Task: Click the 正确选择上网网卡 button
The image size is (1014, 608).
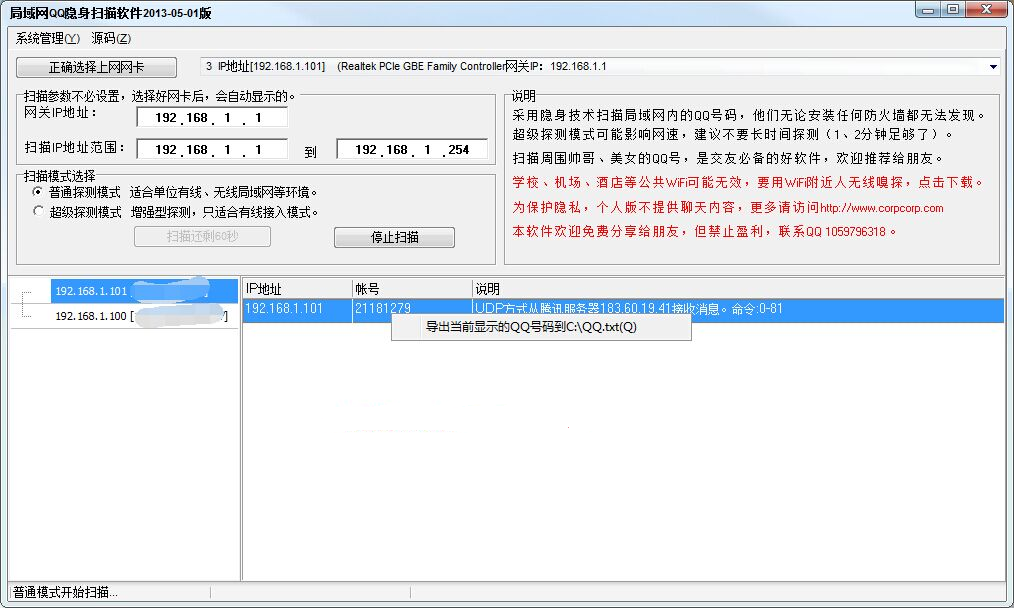Action: 96,67
